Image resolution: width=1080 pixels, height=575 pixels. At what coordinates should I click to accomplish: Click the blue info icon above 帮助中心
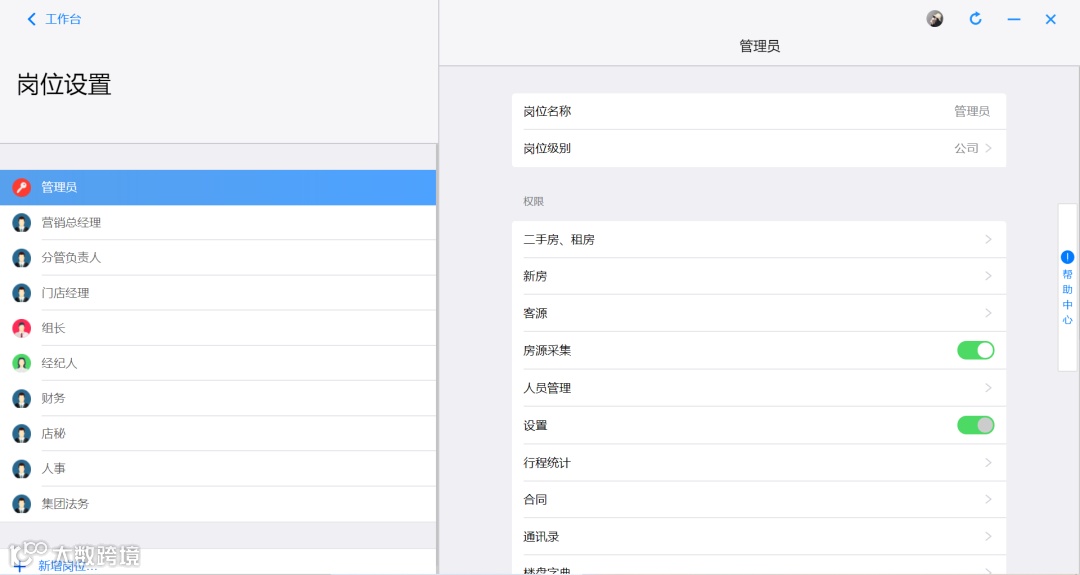[x=1067, y=257]
